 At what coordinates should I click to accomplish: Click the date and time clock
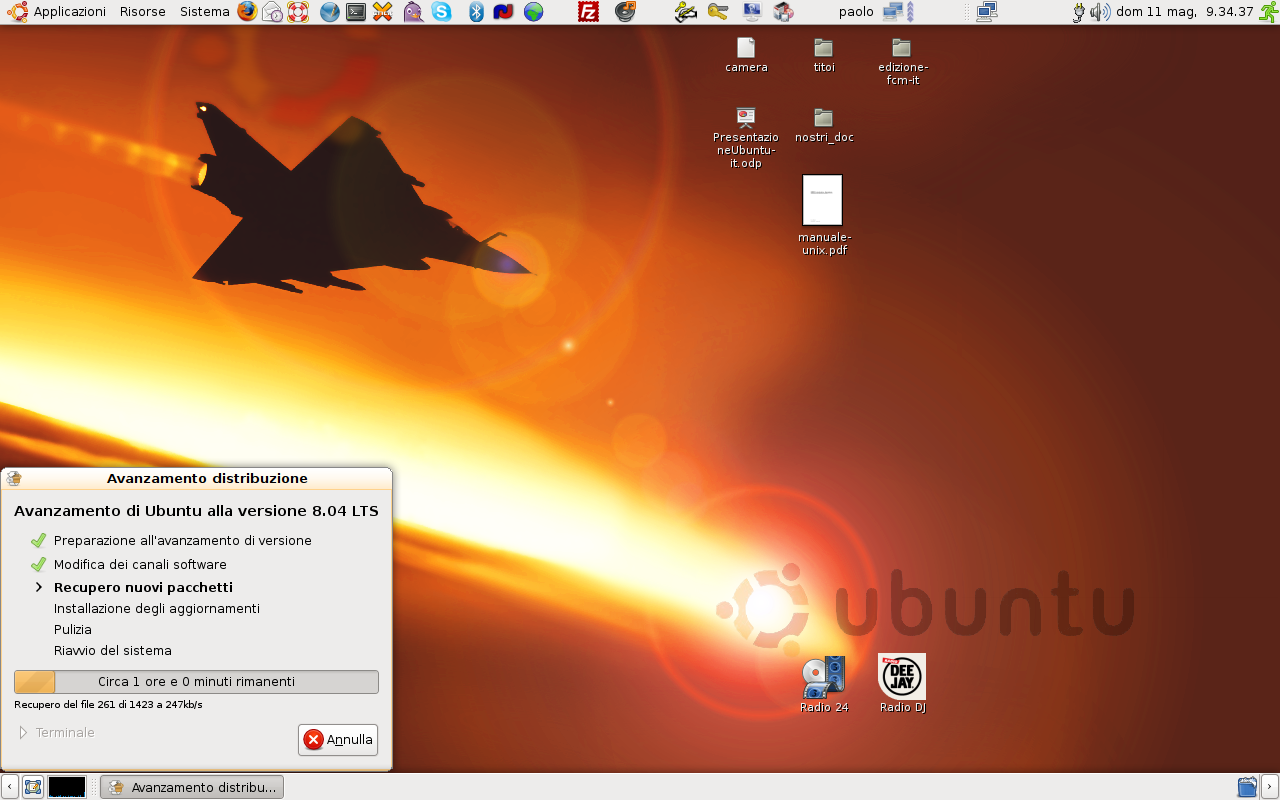click(x=1185, y=12)
